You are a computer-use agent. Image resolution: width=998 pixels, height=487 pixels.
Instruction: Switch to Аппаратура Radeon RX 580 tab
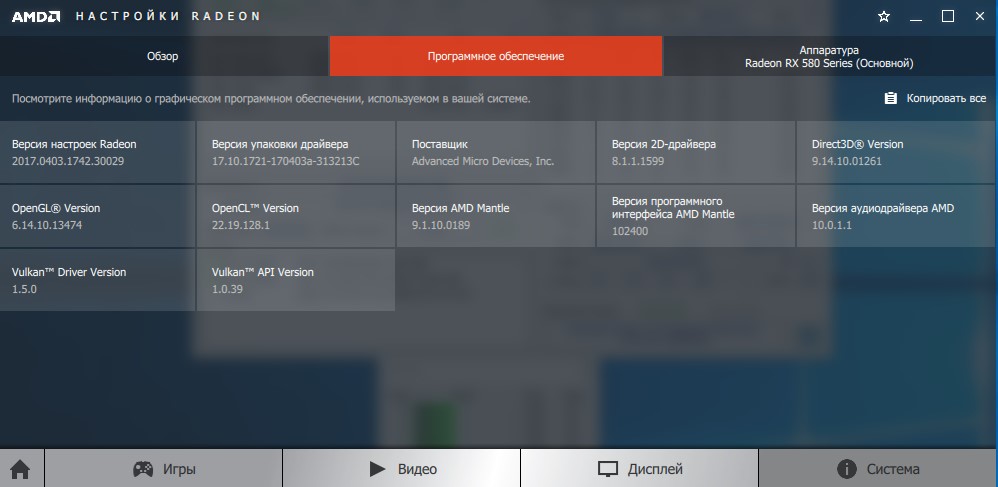829,56
